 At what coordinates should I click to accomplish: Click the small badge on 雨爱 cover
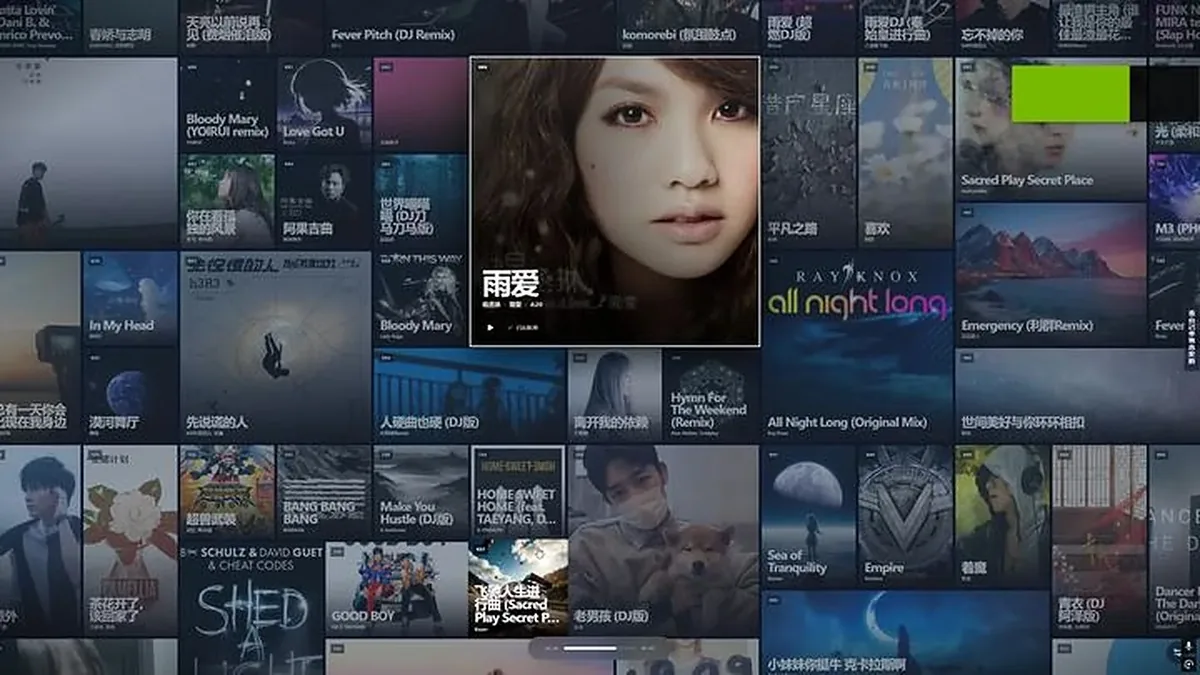[484, 68]
